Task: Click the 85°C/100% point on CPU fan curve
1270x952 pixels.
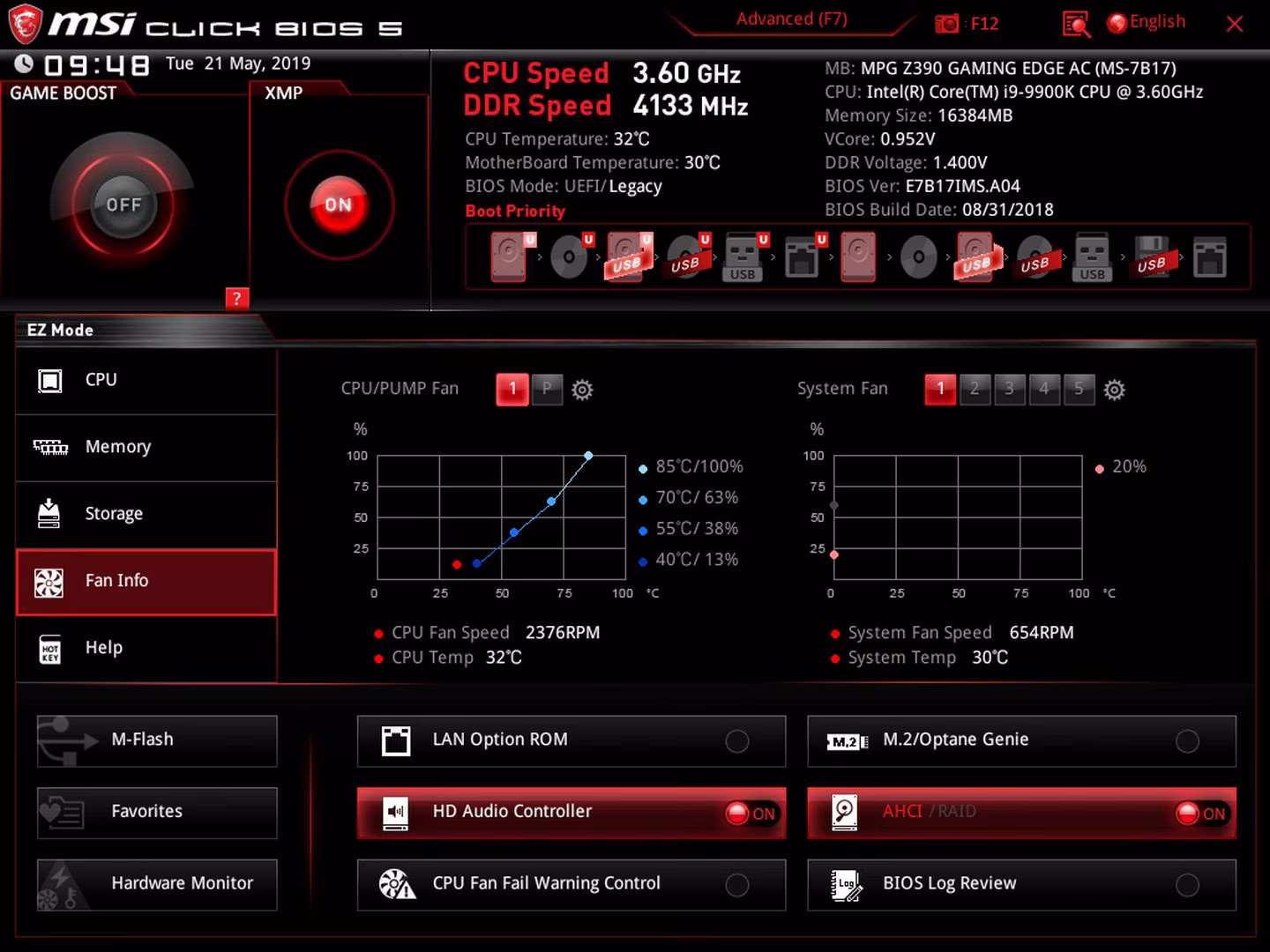Action: click(x=588, y=456)
